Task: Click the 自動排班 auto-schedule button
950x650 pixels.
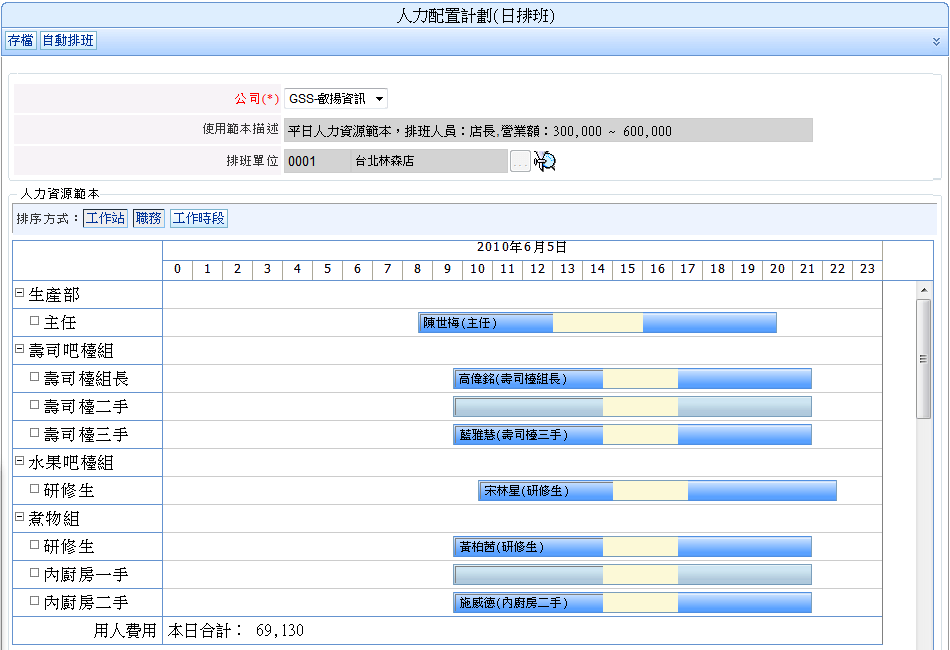Action: 68,41
